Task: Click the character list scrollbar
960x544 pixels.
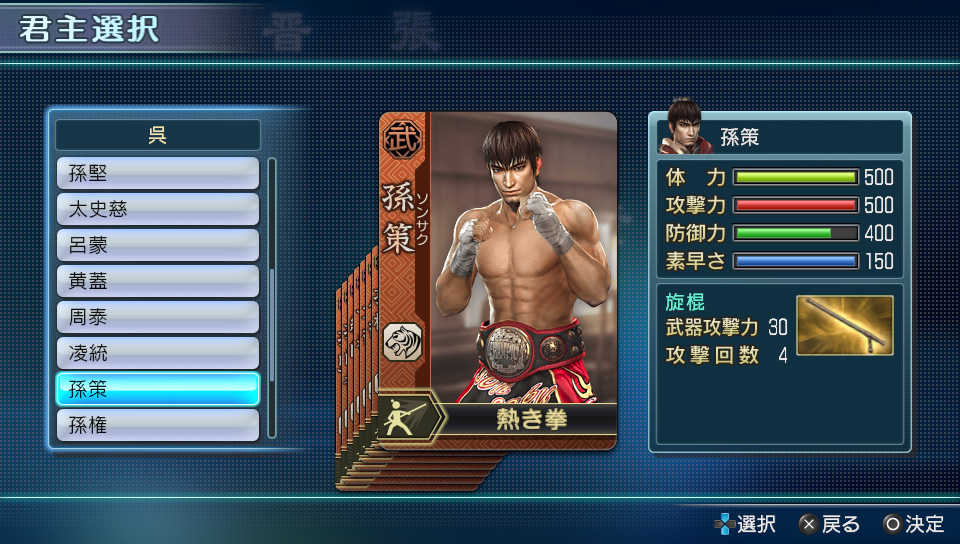Action: coord(272,298)
